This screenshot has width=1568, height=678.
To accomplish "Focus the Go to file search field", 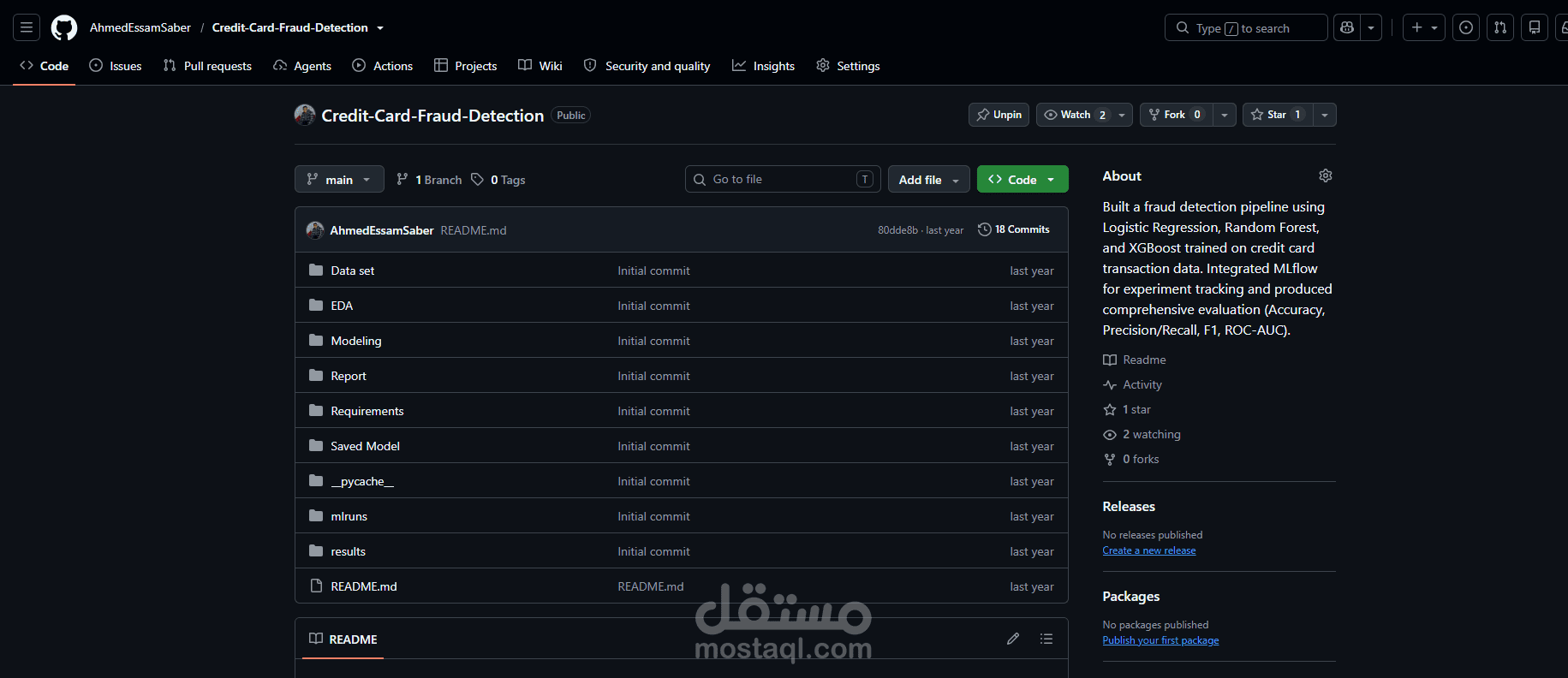I will [783, 179].
